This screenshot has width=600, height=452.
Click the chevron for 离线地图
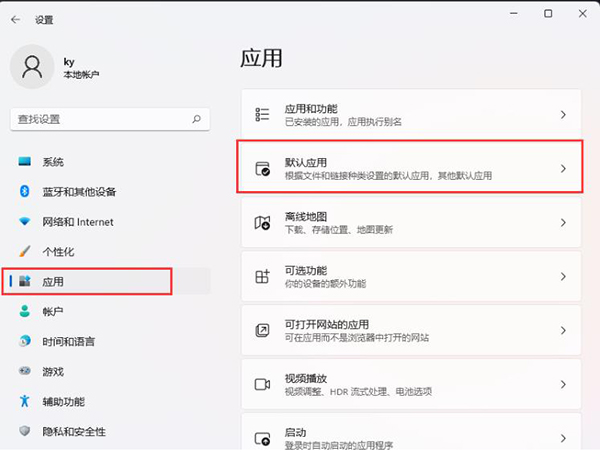click(563, 222)
